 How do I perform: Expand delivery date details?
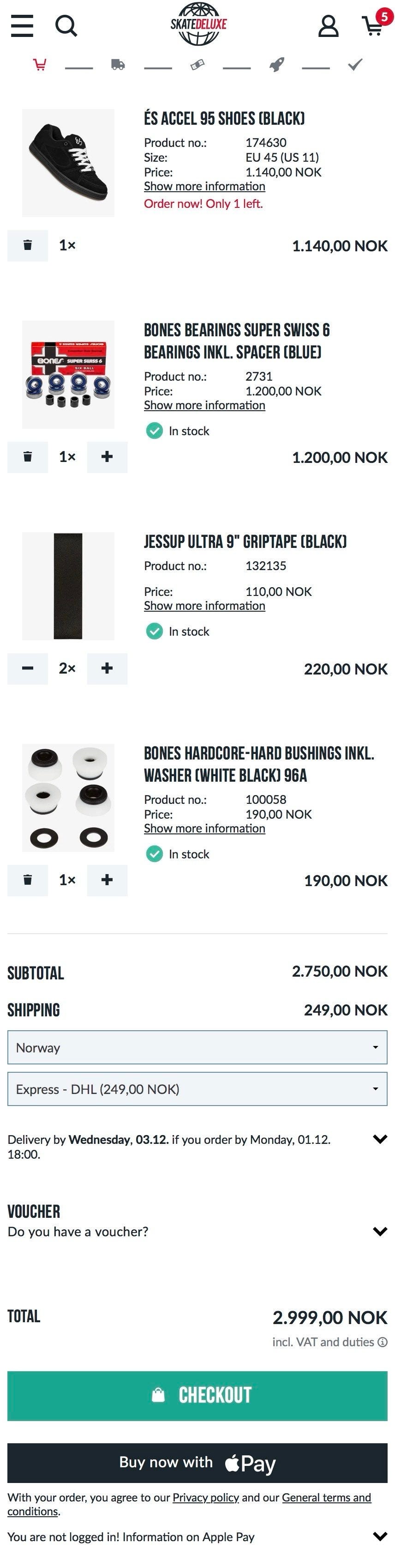click(x=380, y=1139)
